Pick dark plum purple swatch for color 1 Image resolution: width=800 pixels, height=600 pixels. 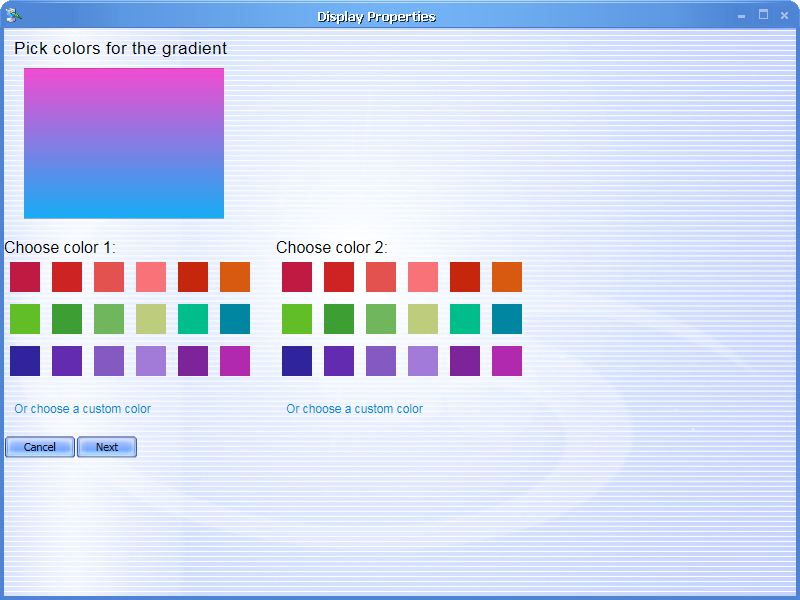pos(193,361)
